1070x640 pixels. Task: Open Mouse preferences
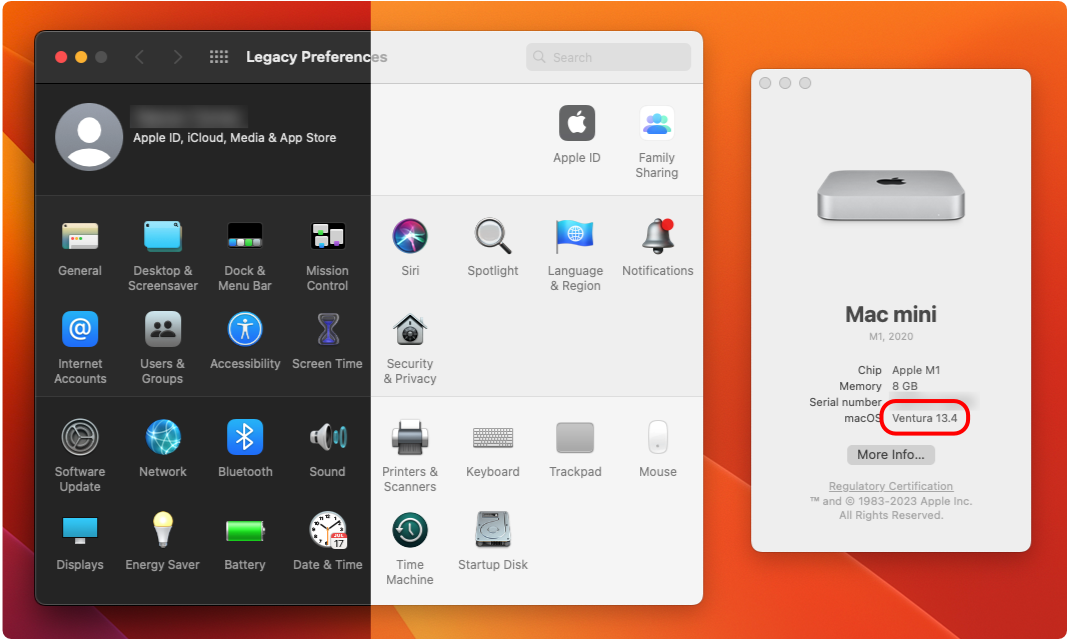[x=658, y=437]
